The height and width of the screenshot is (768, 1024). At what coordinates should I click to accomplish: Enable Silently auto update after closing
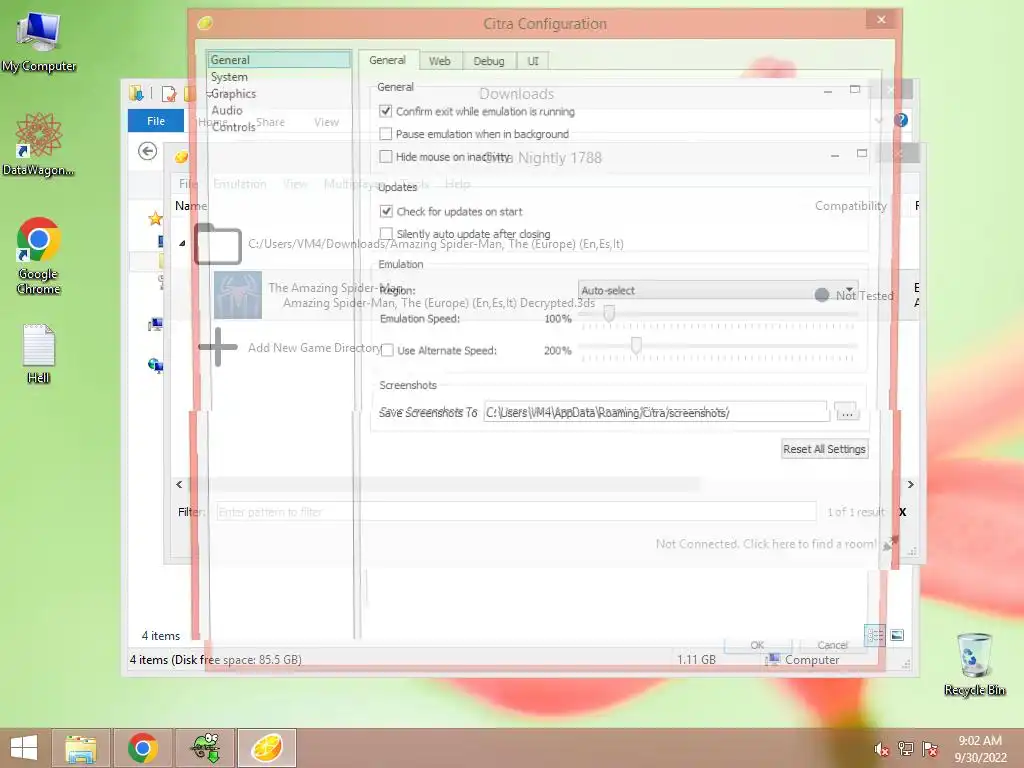pos(387,234)
